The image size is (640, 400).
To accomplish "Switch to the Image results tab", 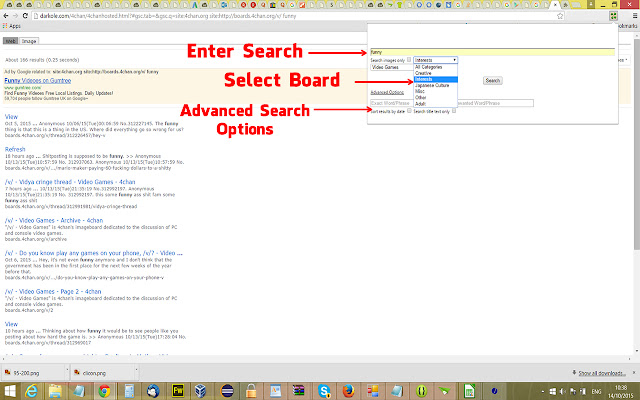I will pos(29,41).
